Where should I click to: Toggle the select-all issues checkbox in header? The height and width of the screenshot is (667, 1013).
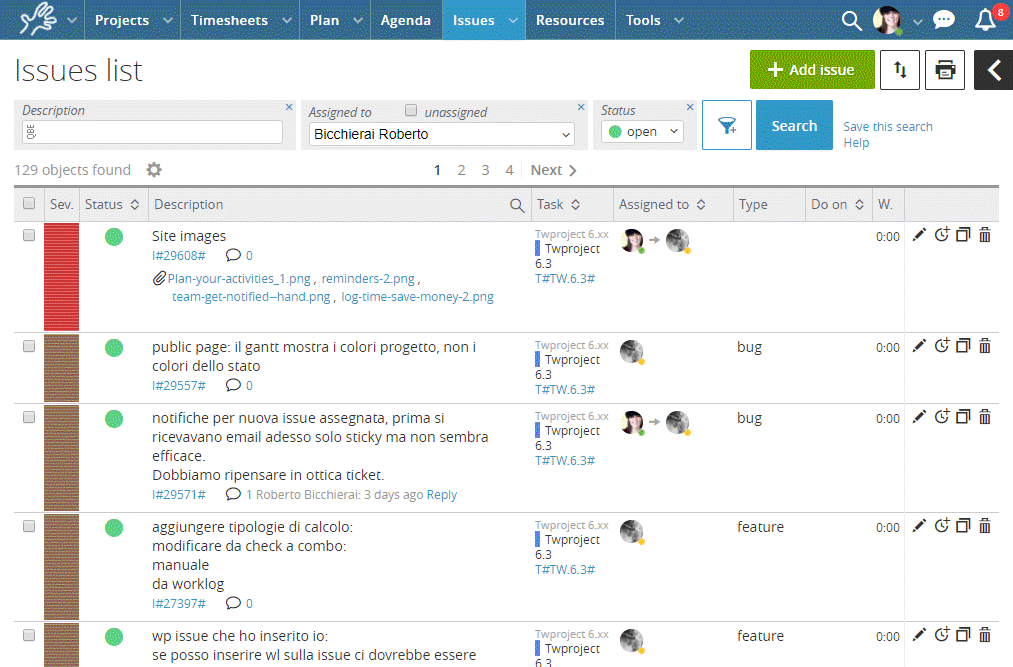tap(29, 204)
